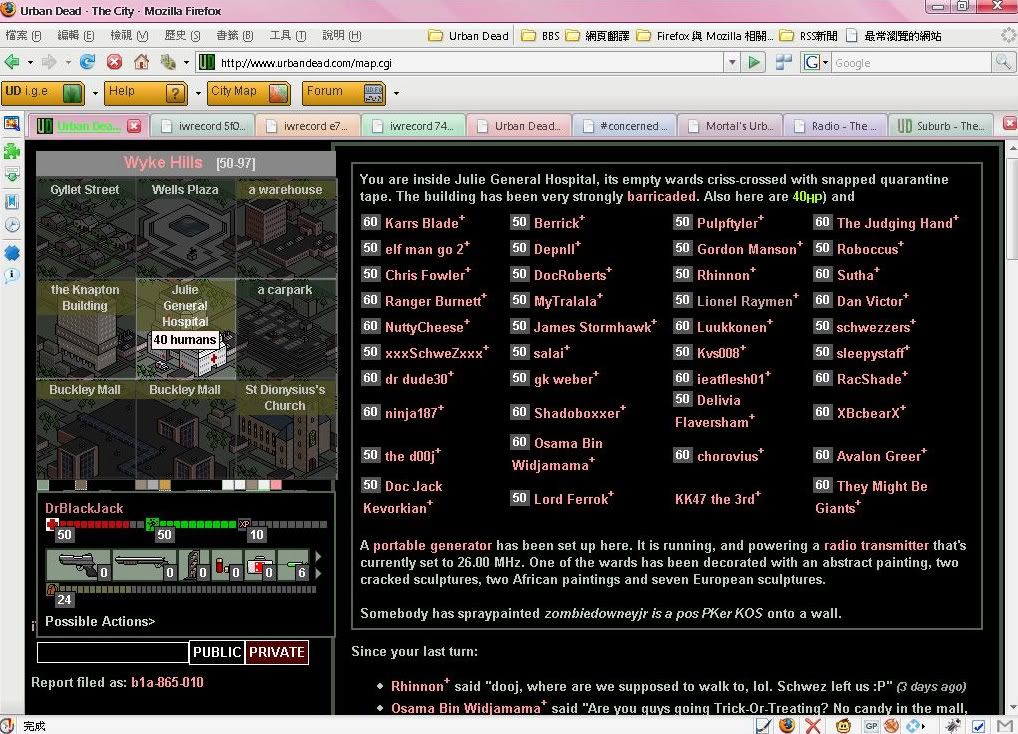The image size is (1018, 734).
Task: Switch to the Radio tab
Action: 838,126
